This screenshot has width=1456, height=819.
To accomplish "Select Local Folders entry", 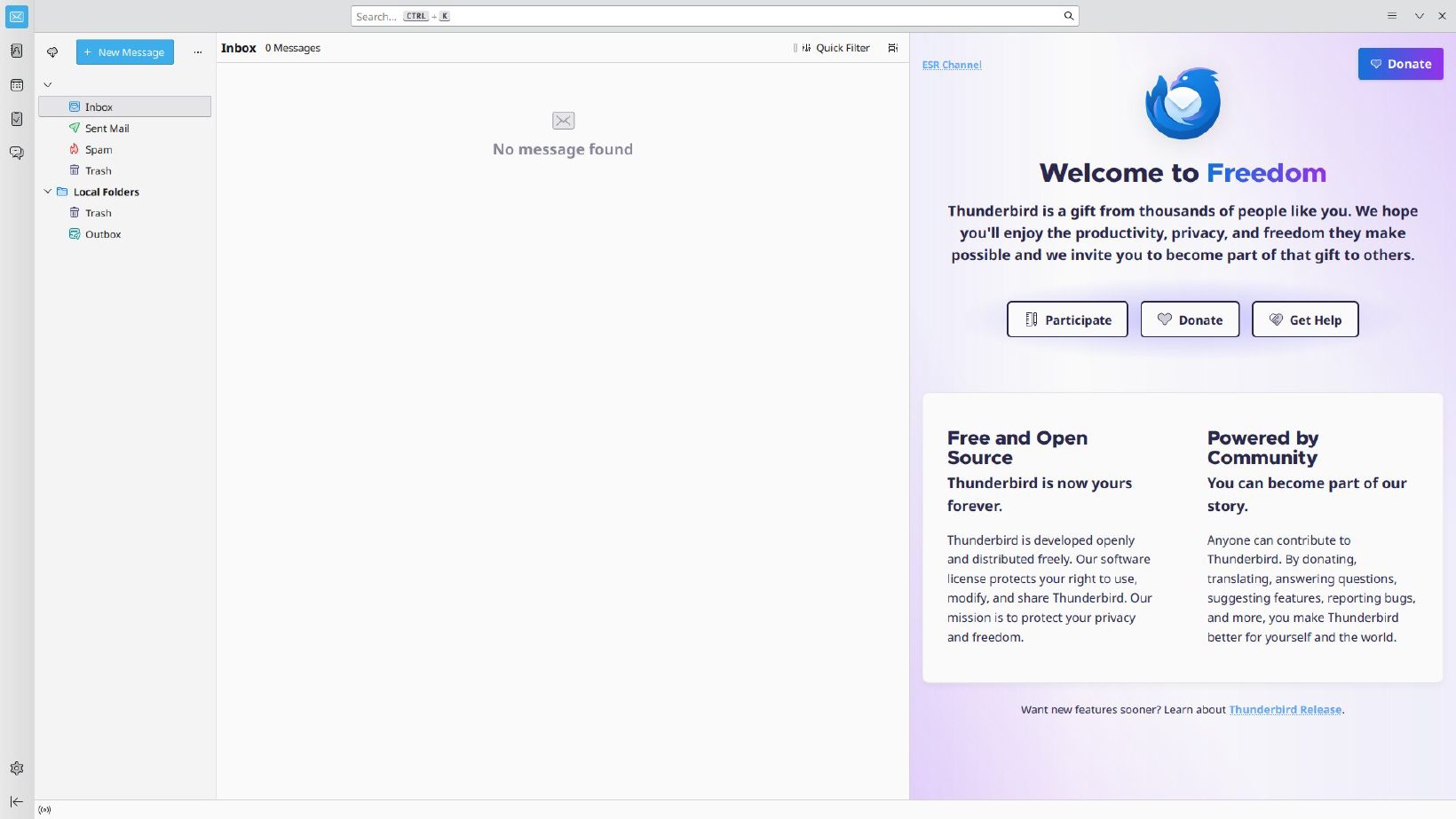I will click(x=124, y=192).
